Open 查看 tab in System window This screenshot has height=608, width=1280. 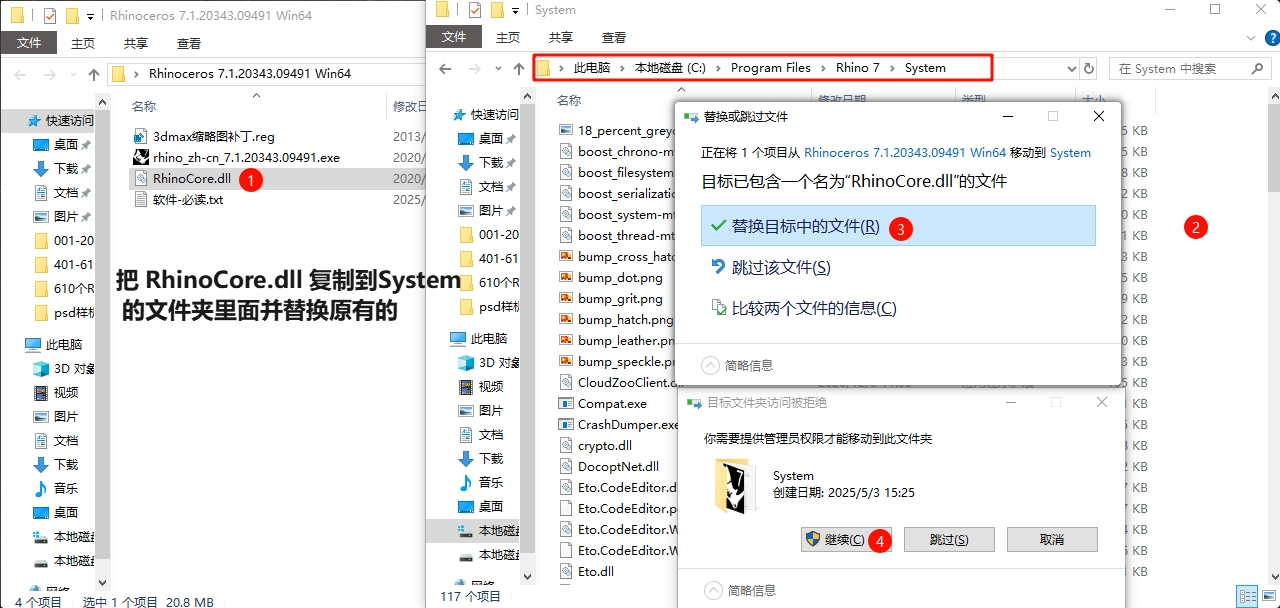point(614,37)
